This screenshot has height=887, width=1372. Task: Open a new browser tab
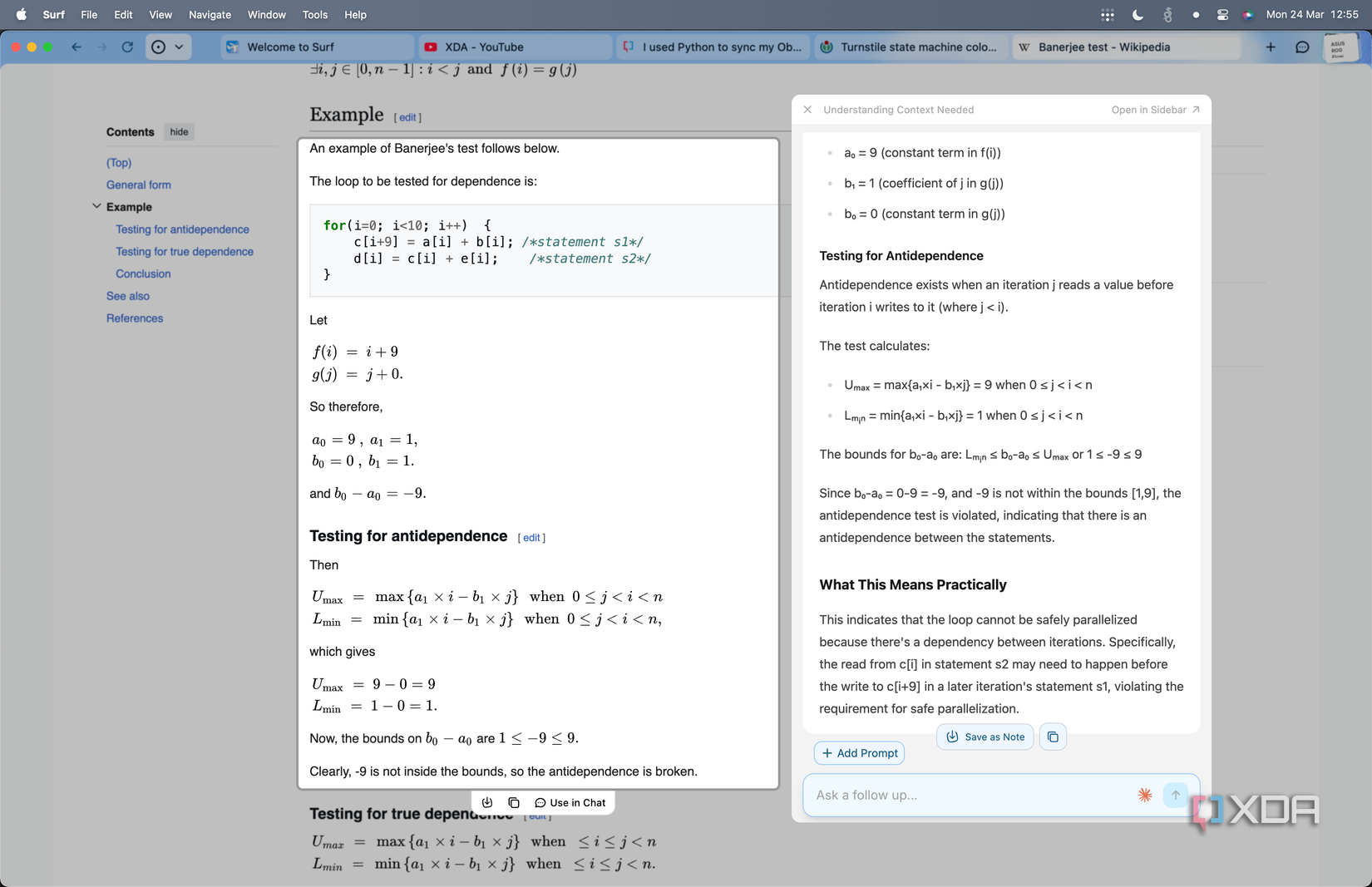coord(1271,47)
